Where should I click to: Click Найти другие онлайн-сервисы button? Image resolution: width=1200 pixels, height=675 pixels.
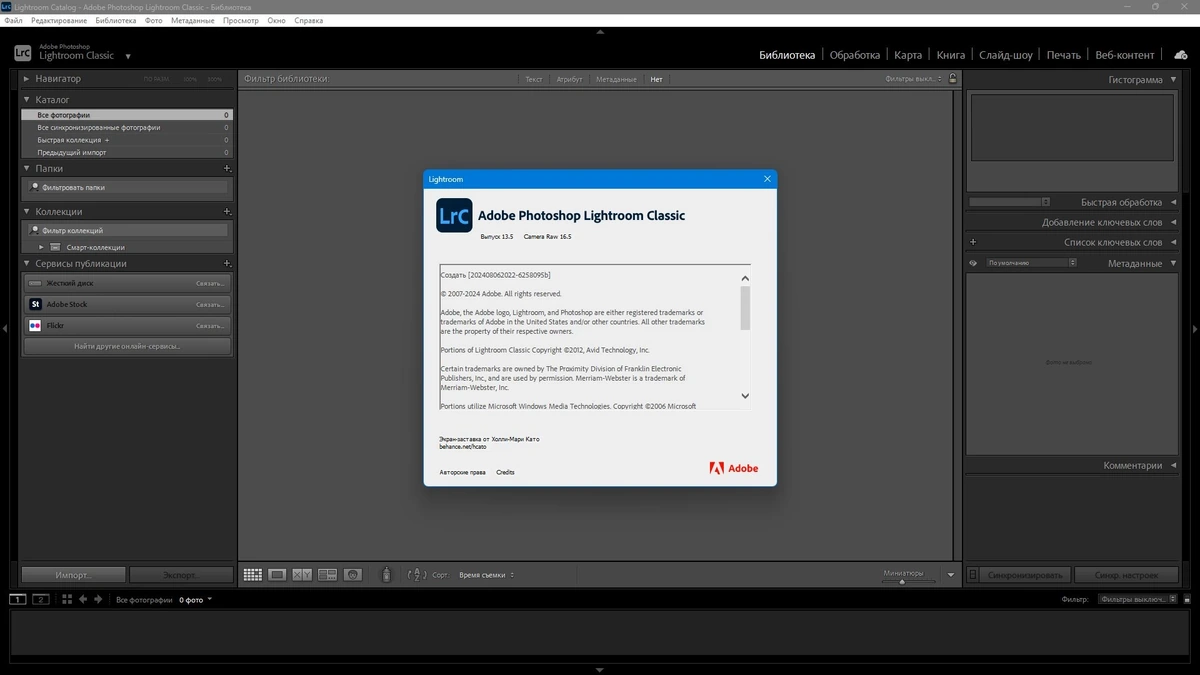pyautogui.click(x=127, y=346)
